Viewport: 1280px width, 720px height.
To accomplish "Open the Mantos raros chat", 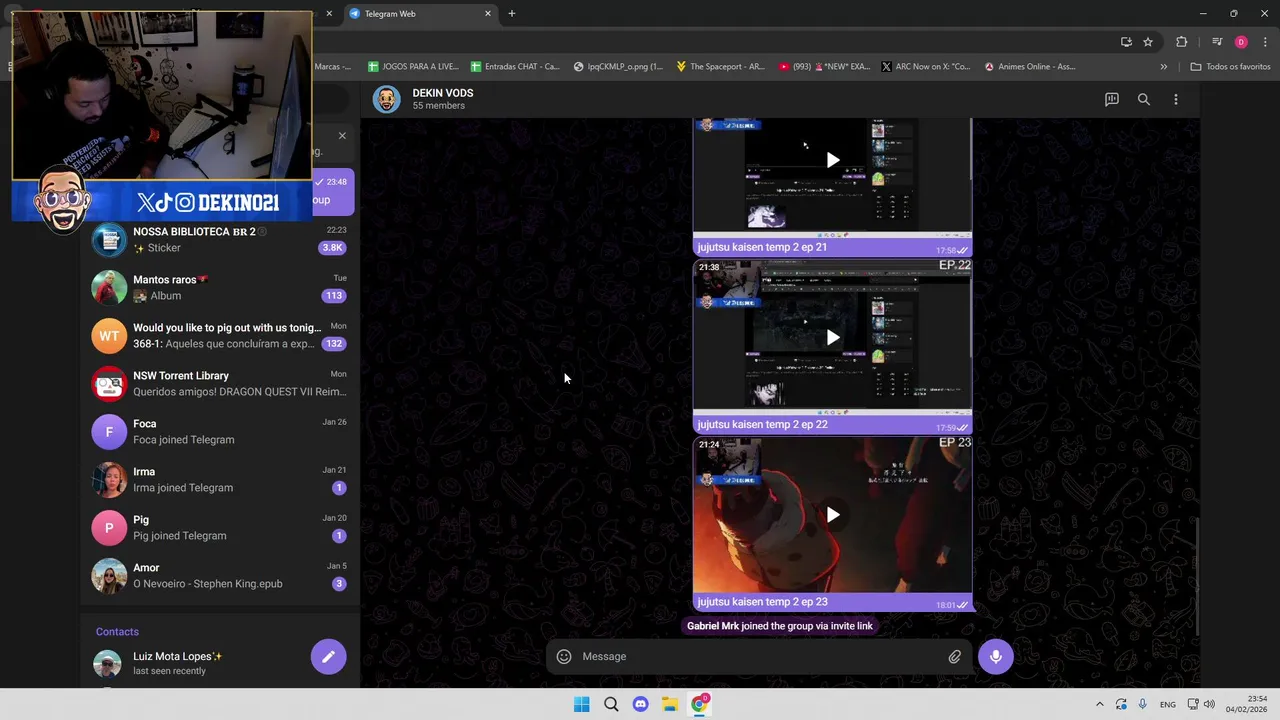I will (220, 287).
